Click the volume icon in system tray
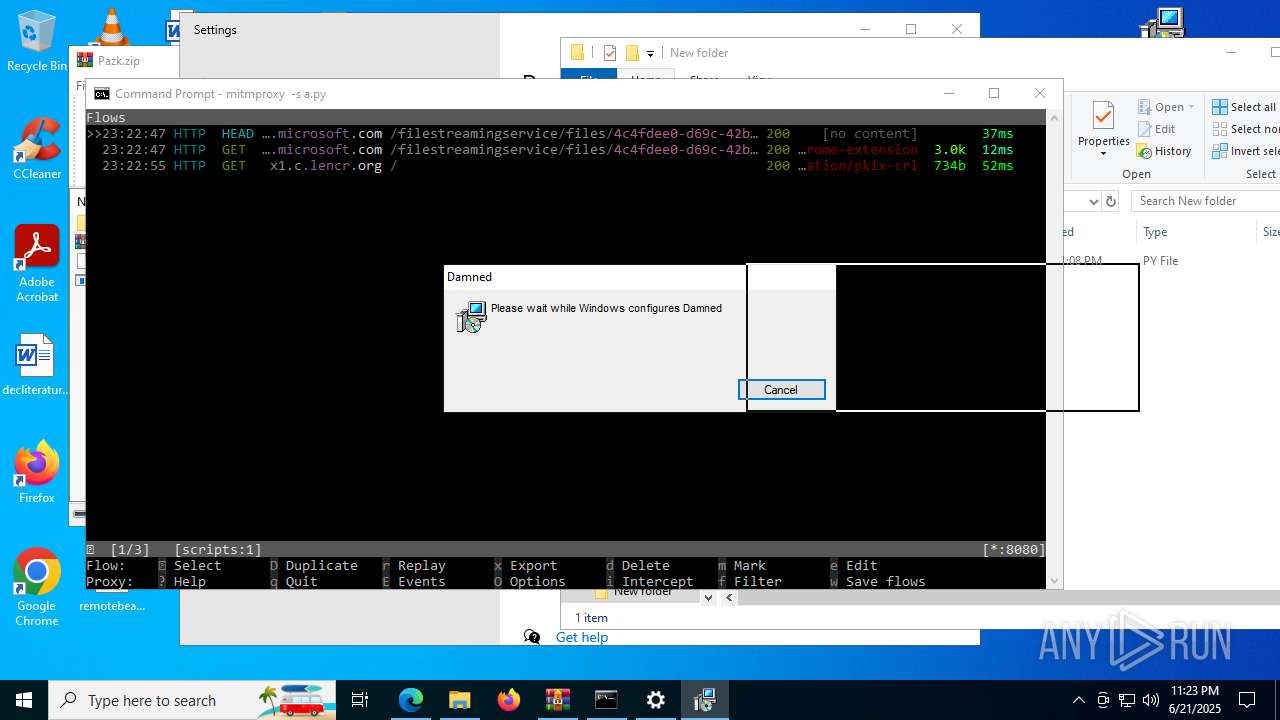 [x=1151, y=700]
